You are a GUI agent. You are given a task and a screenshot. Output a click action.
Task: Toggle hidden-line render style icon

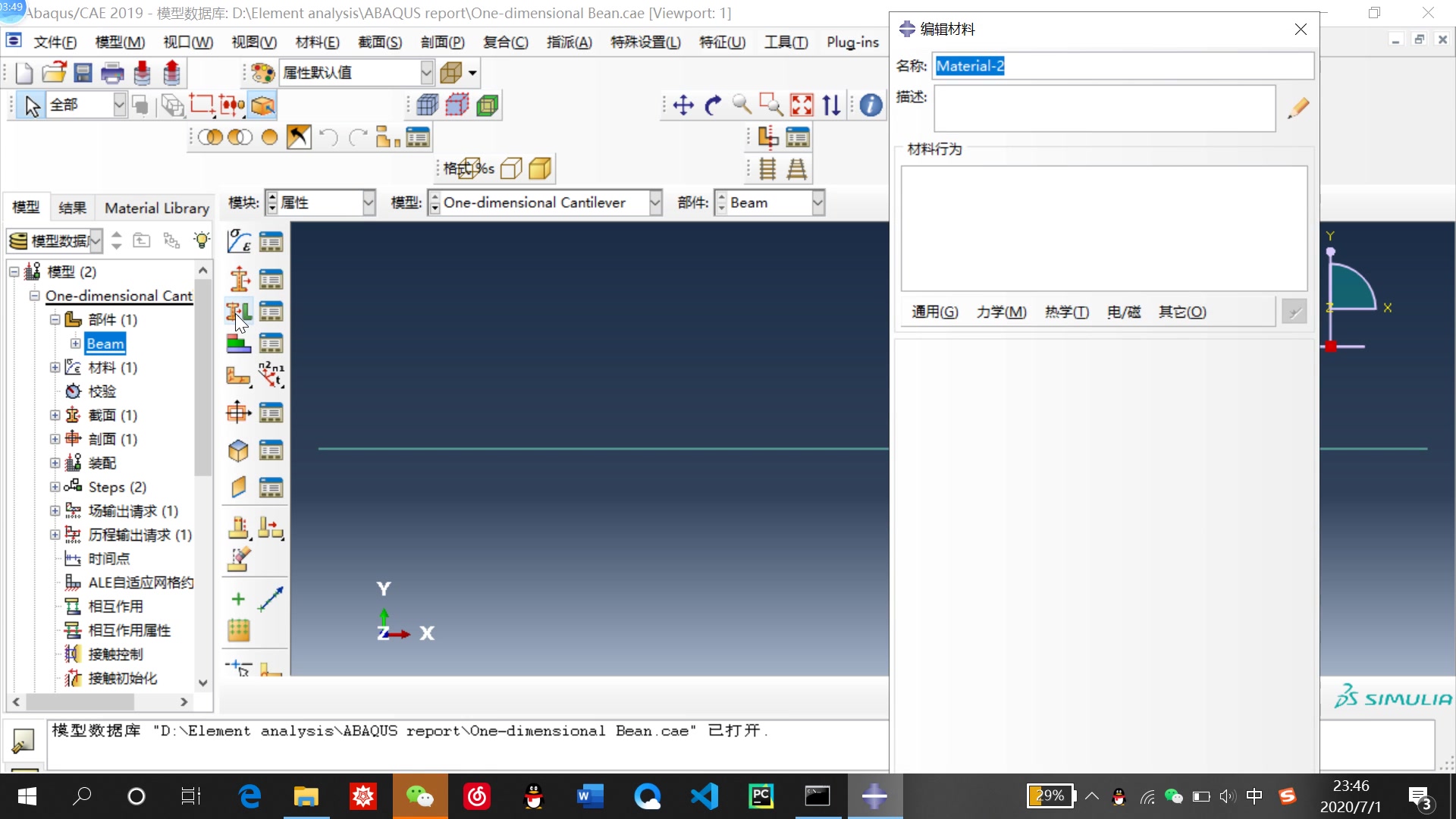tap(511, 168)
